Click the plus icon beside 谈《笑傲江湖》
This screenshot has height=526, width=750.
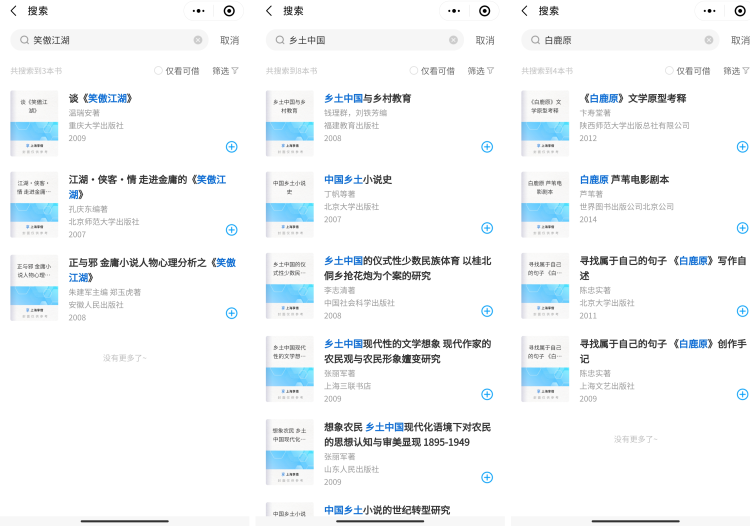[231, 146]
